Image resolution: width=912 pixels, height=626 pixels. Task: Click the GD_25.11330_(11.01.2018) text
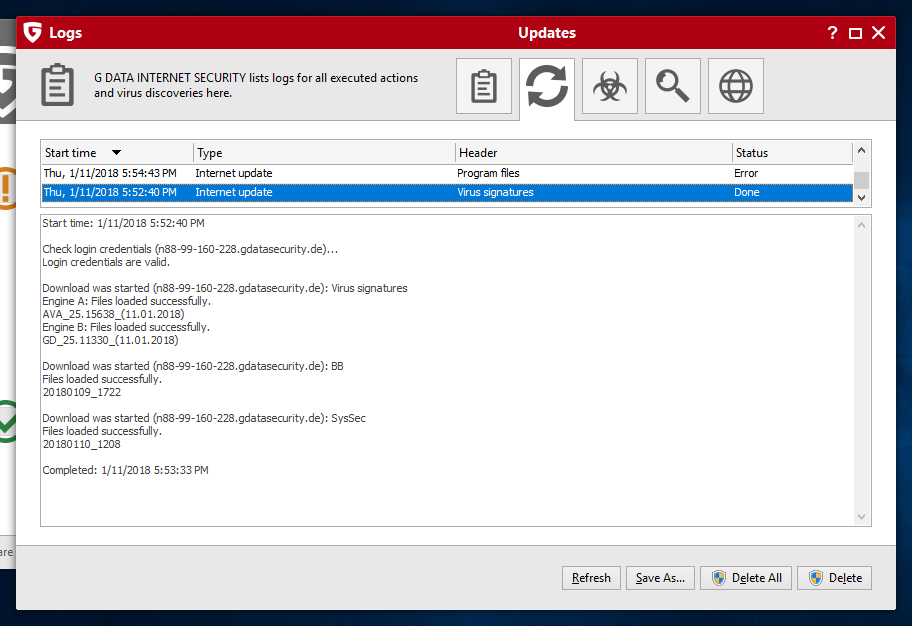(110, 340)
